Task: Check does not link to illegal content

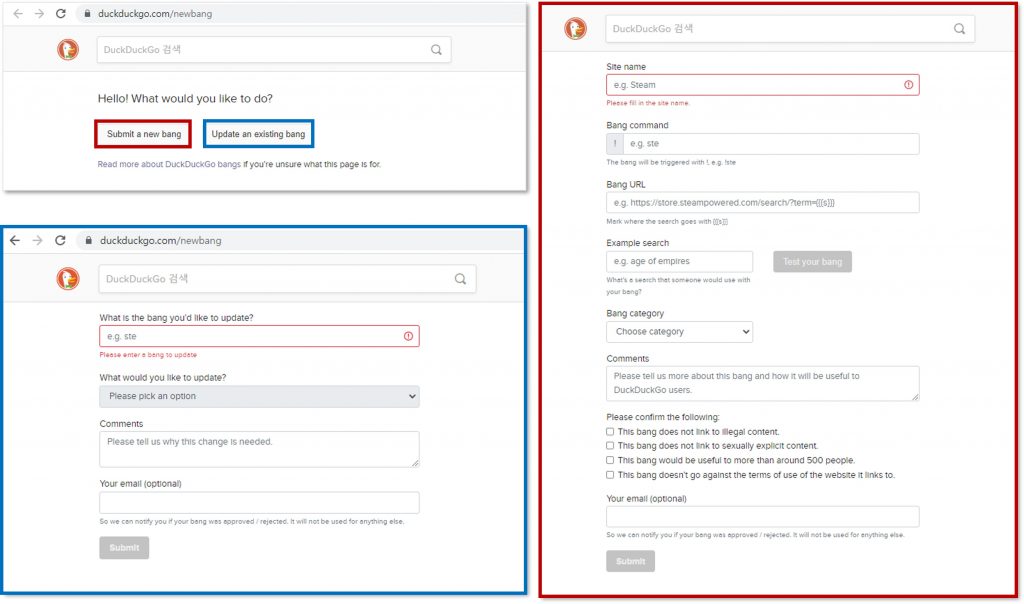Action: click(610, 432)
